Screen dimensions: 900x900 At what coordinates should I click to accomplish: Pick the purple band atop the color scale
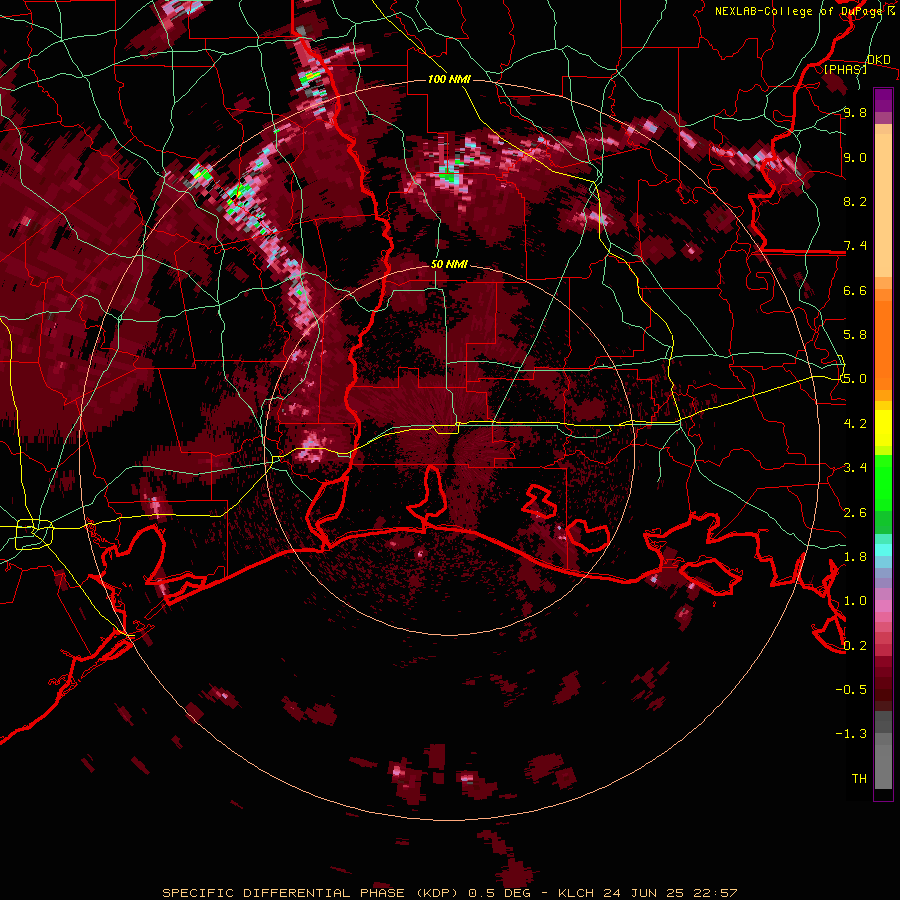coord(883,100)
